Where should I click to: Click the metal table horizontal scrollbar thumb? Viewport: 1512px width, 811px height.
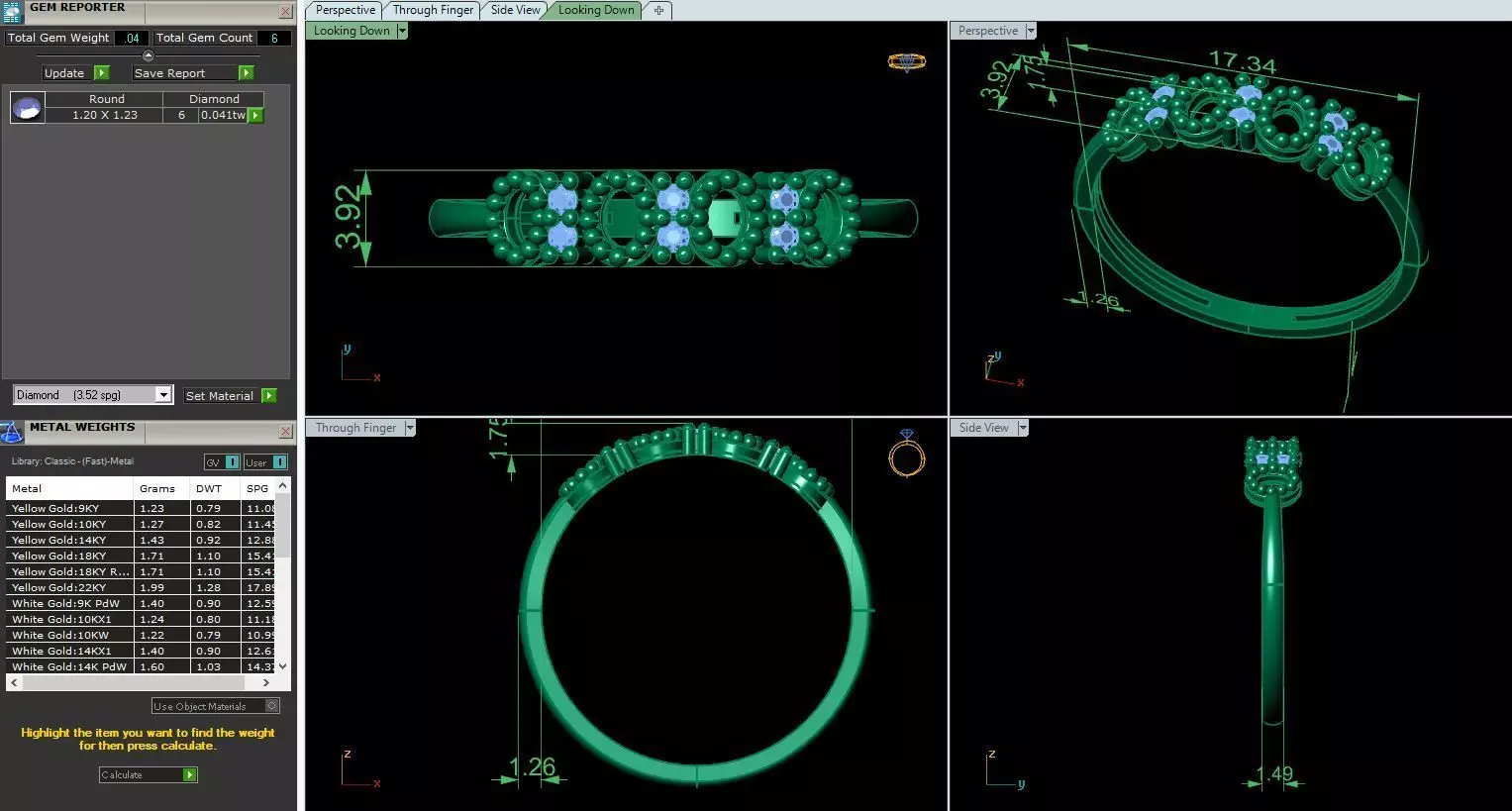tap(134, 682)
